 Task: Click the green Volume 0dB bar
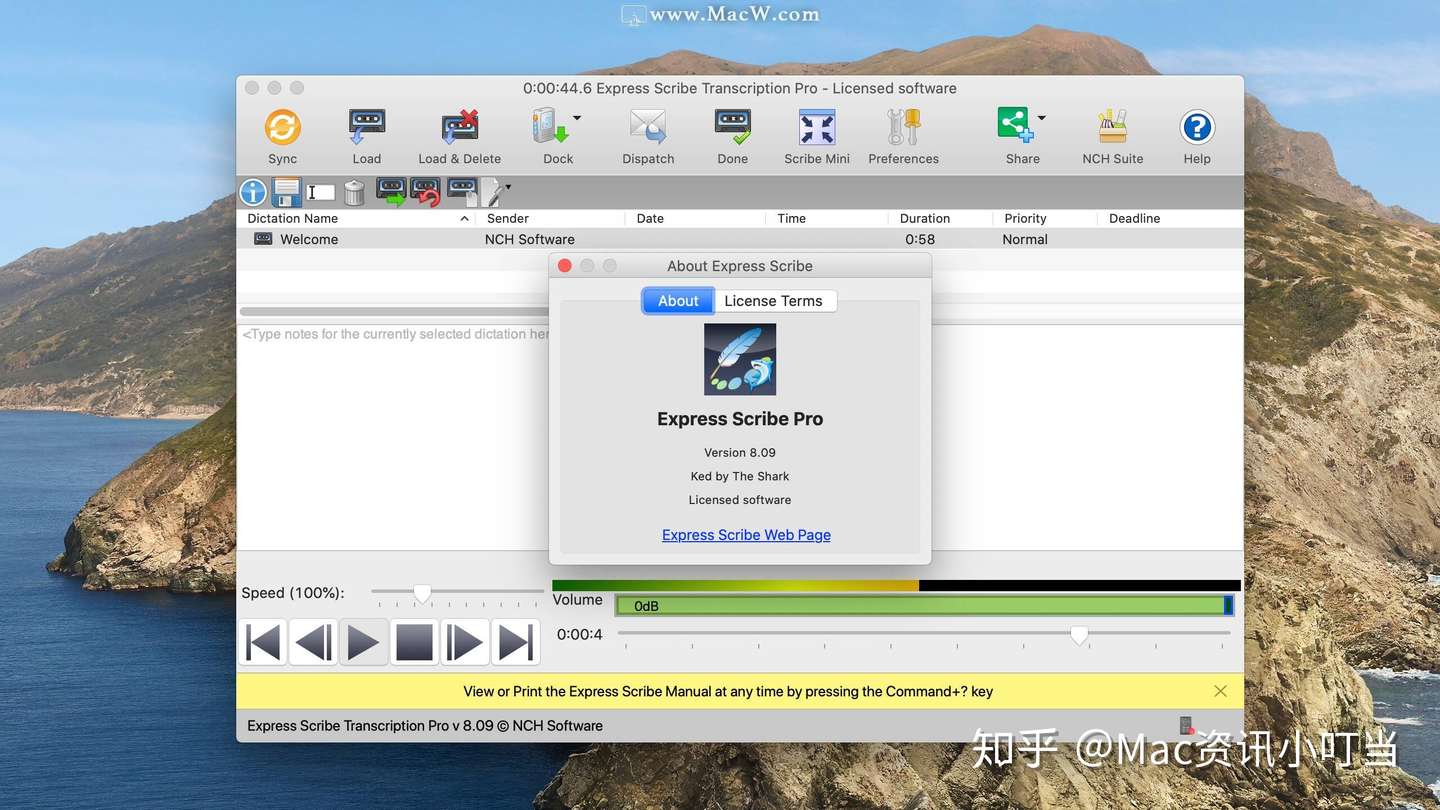pos(924,606)
